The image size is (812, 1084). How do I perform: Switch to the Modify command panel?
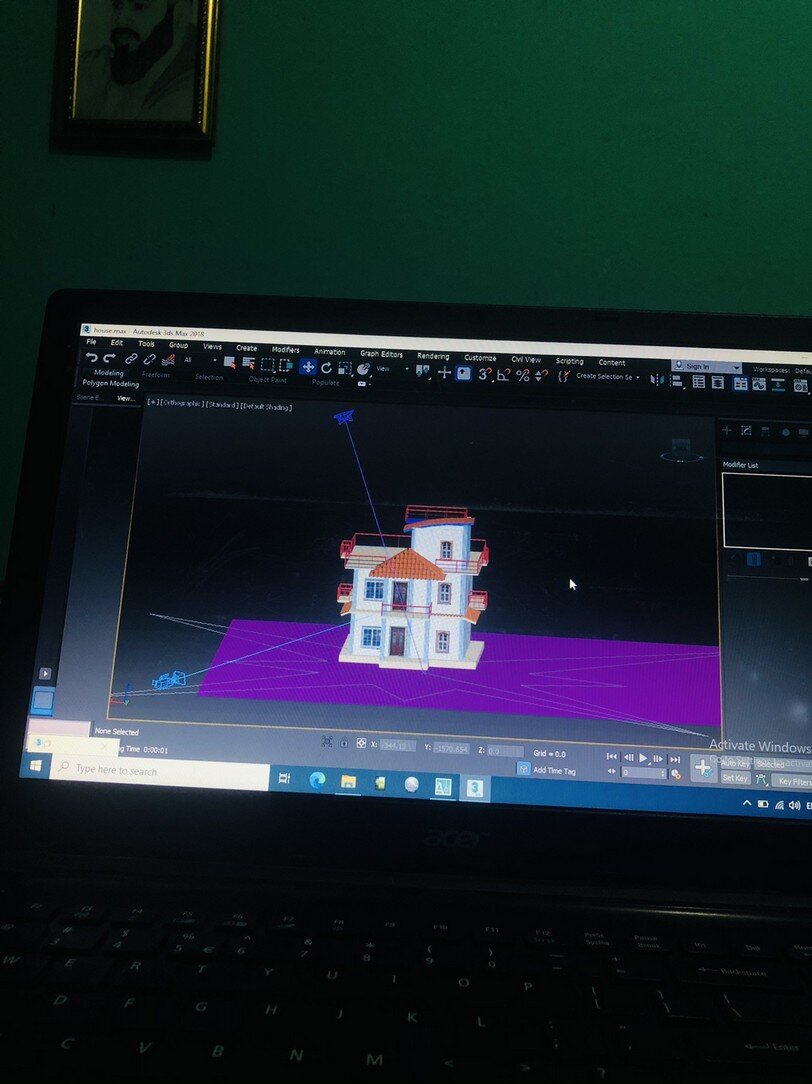746,431
